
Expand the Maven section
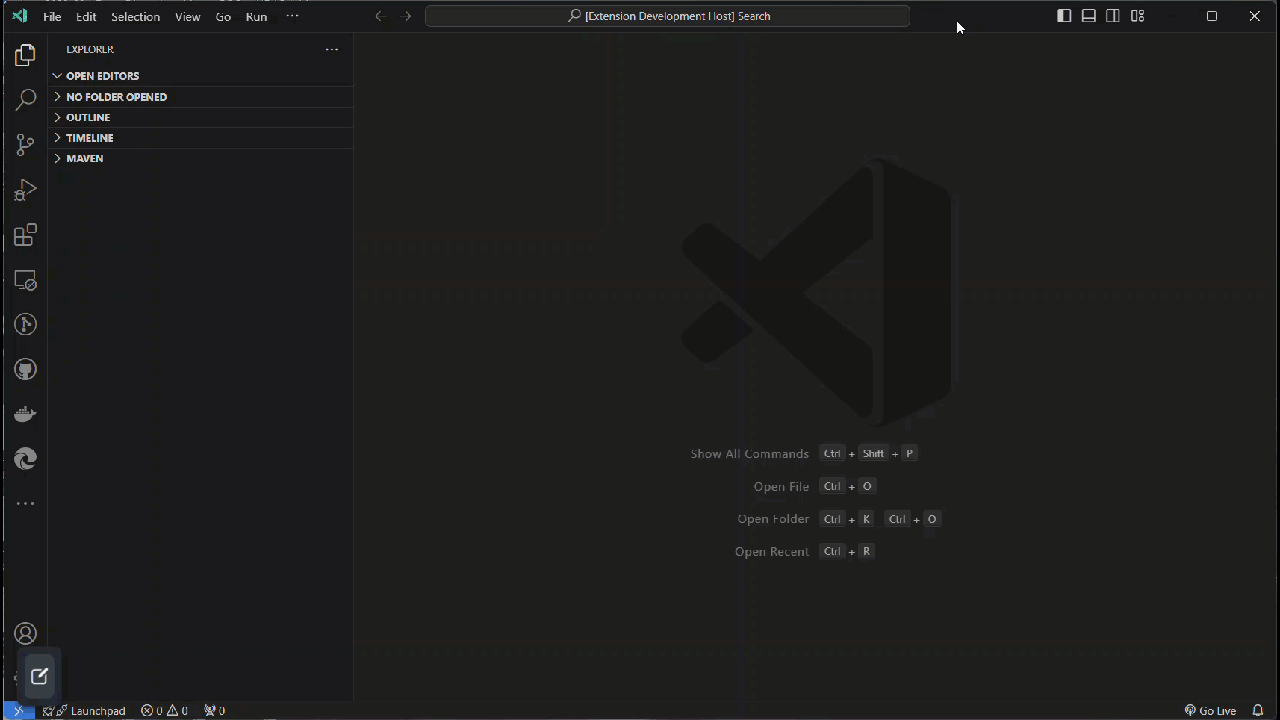click(x=201, y=158)
